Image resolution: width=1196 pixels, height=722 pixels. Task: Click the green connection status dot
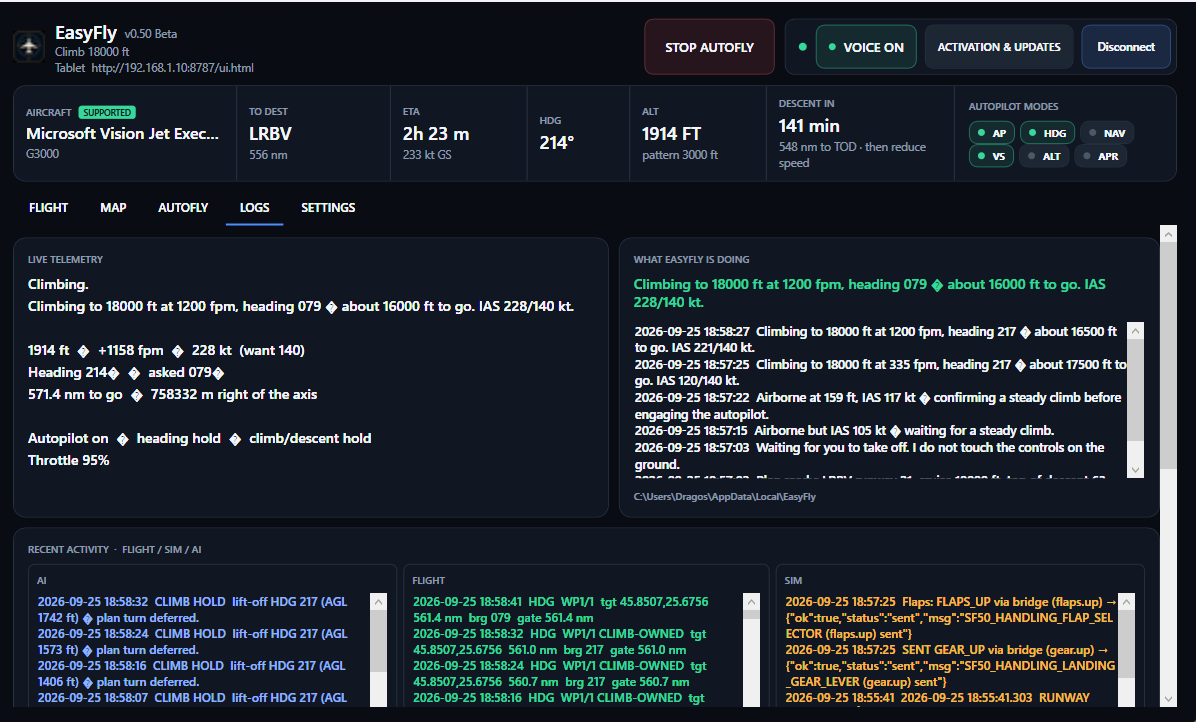802,47
